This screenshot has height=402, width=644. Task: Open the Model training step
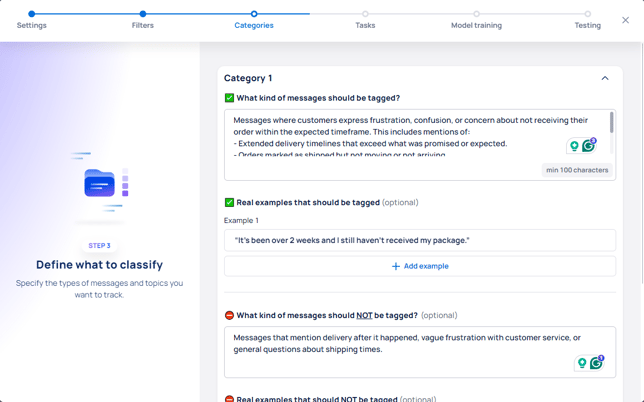[x=476, y=25]
